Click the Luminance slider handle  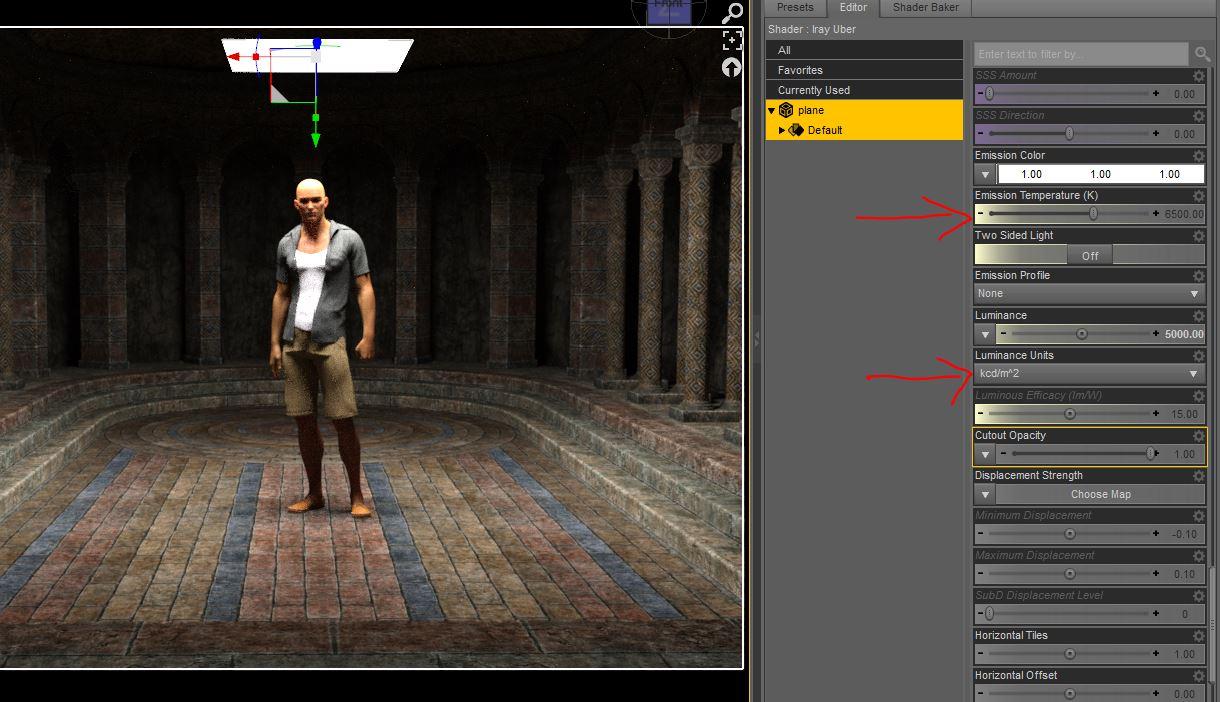click(x=1081, y=334)
